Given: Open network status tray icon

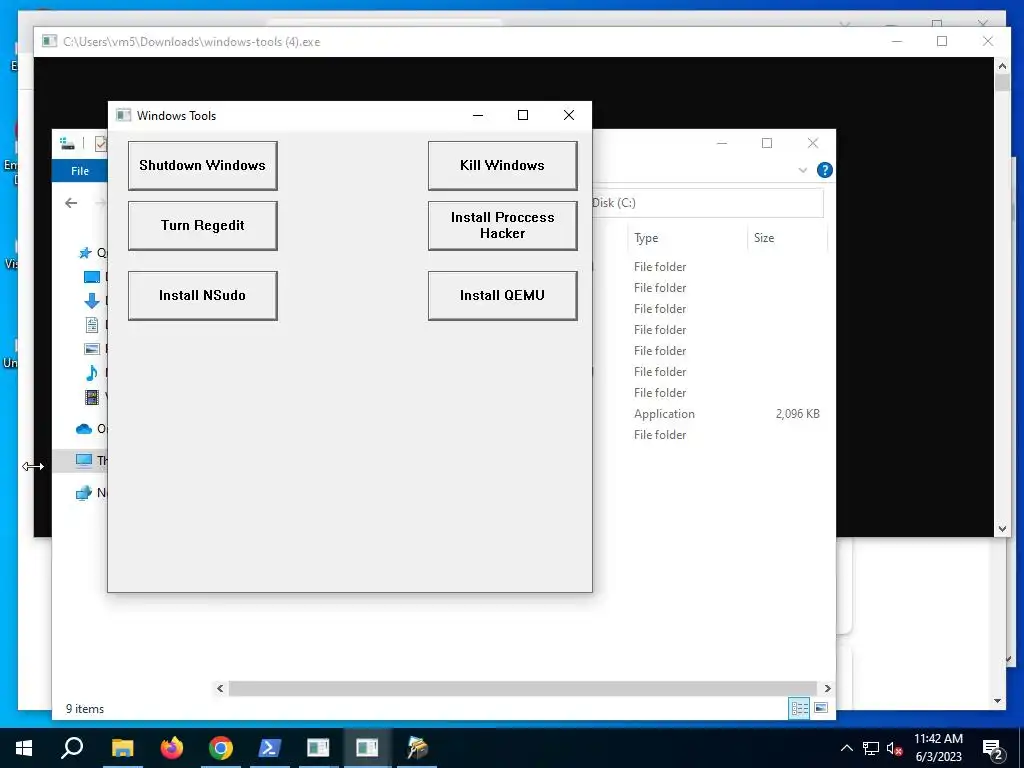Looking at the screenshot, I should [871, 748].
